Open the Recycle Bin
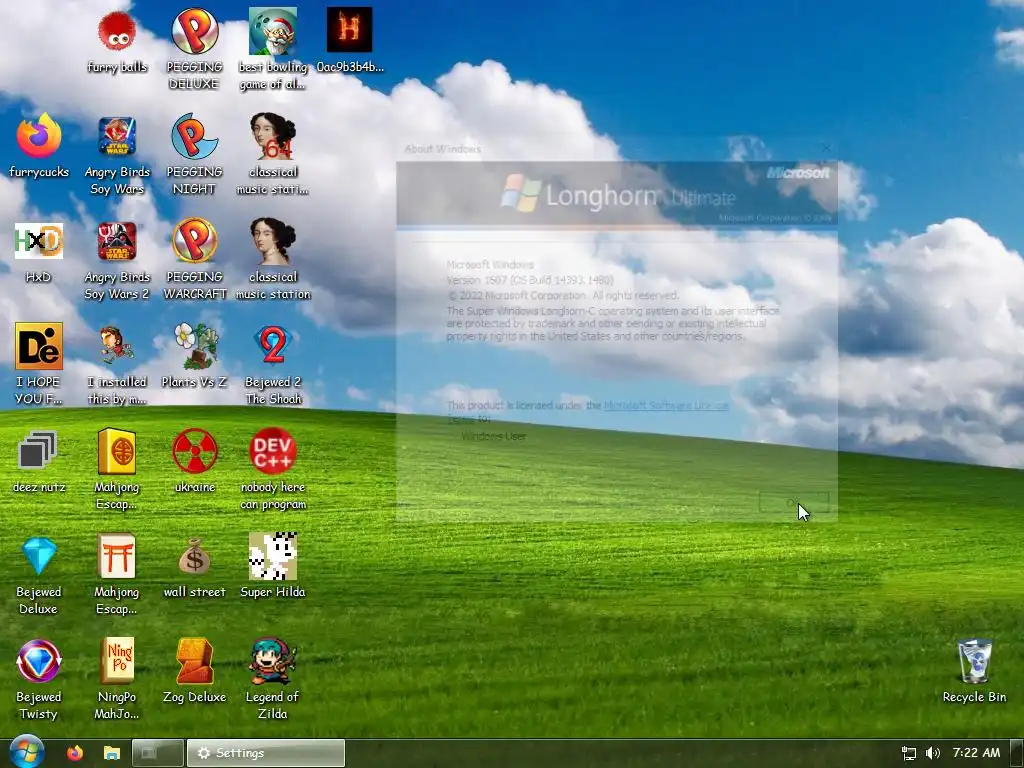This screenshot has width=1024, height=768. click(974, 671)
